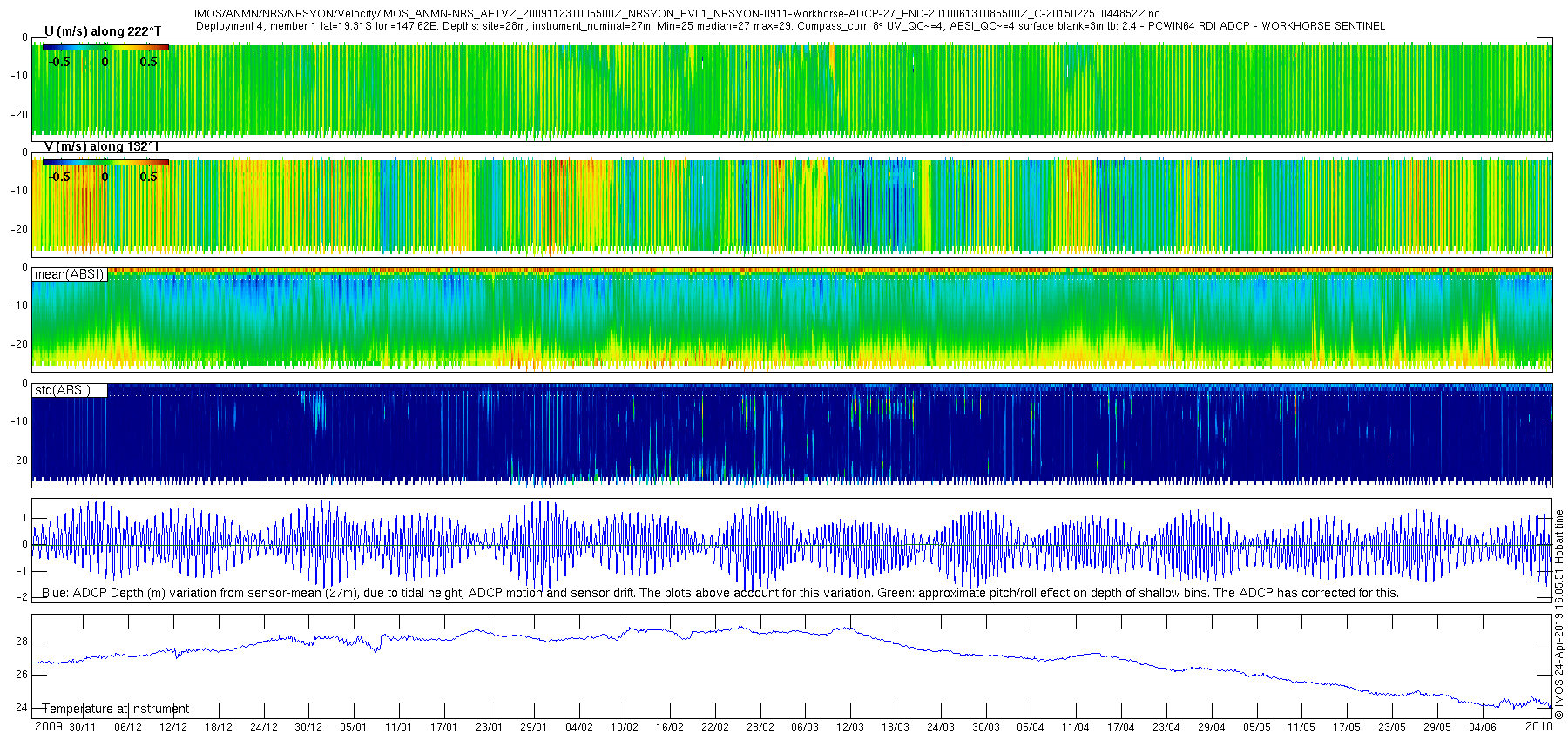Image resolution: width=1568 pixels, height=740 pixels.
Task: Click the 30/11 date tick label
Action: point(83,728)
